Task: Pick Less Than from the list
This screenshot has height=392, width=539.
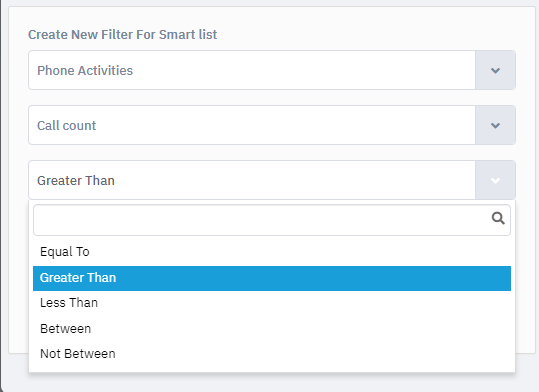Action: (x=272, y=303)
